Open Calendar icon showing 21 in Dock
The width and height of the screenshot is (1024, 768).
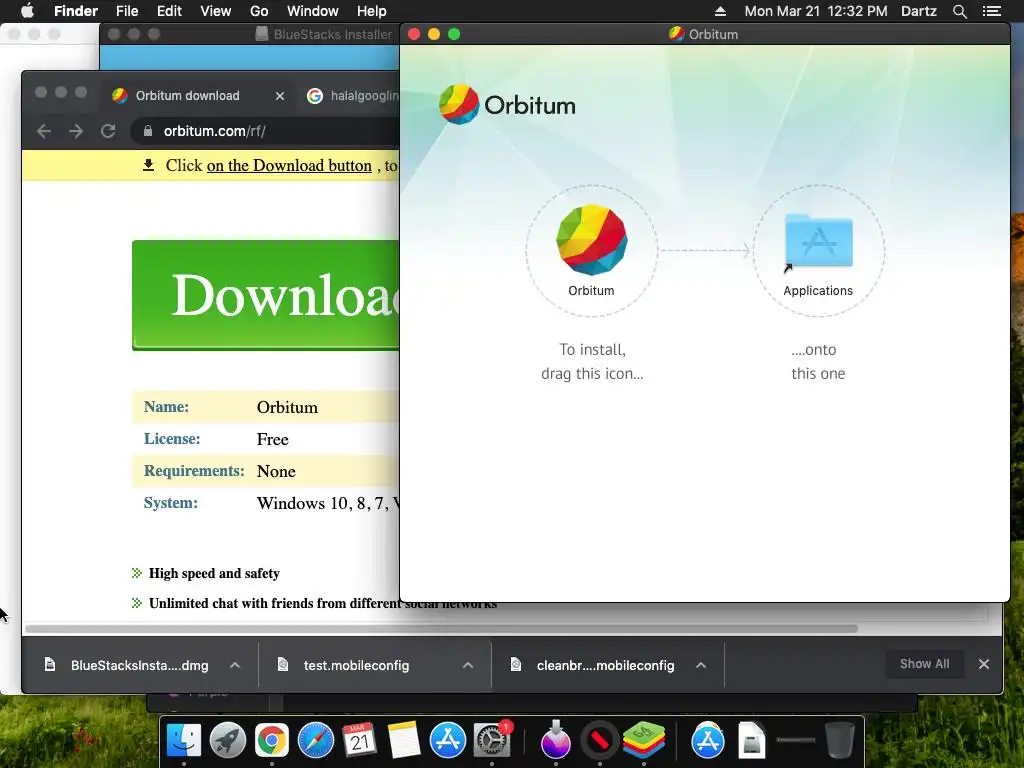tap(360, 740)
